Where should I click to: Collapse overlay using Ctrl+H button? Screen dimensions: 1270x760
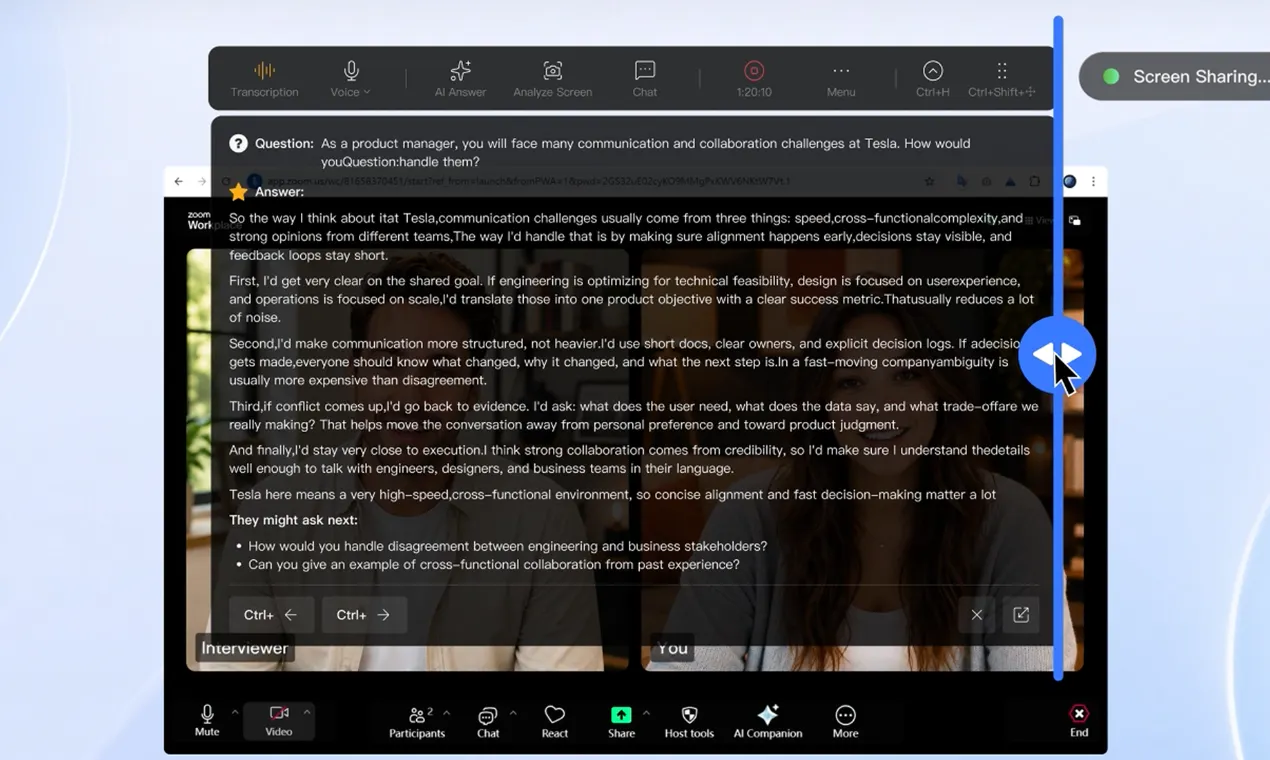pos(933,78)
